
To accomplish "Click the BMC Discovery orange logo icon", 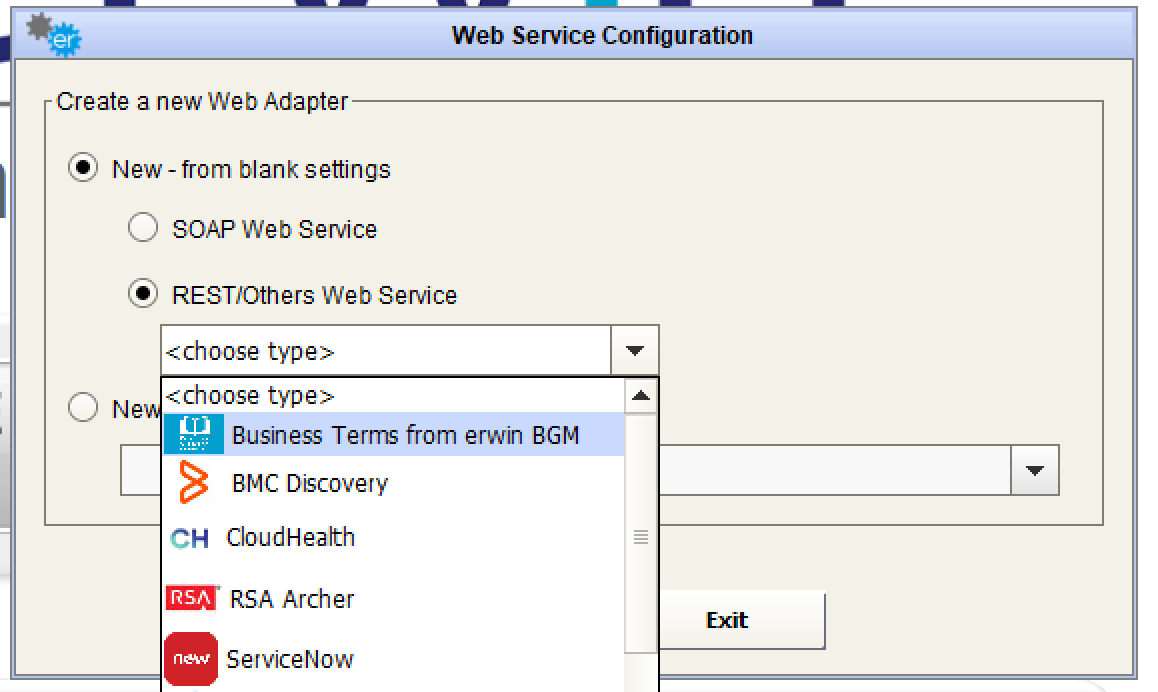I will (x=193, y=483).
